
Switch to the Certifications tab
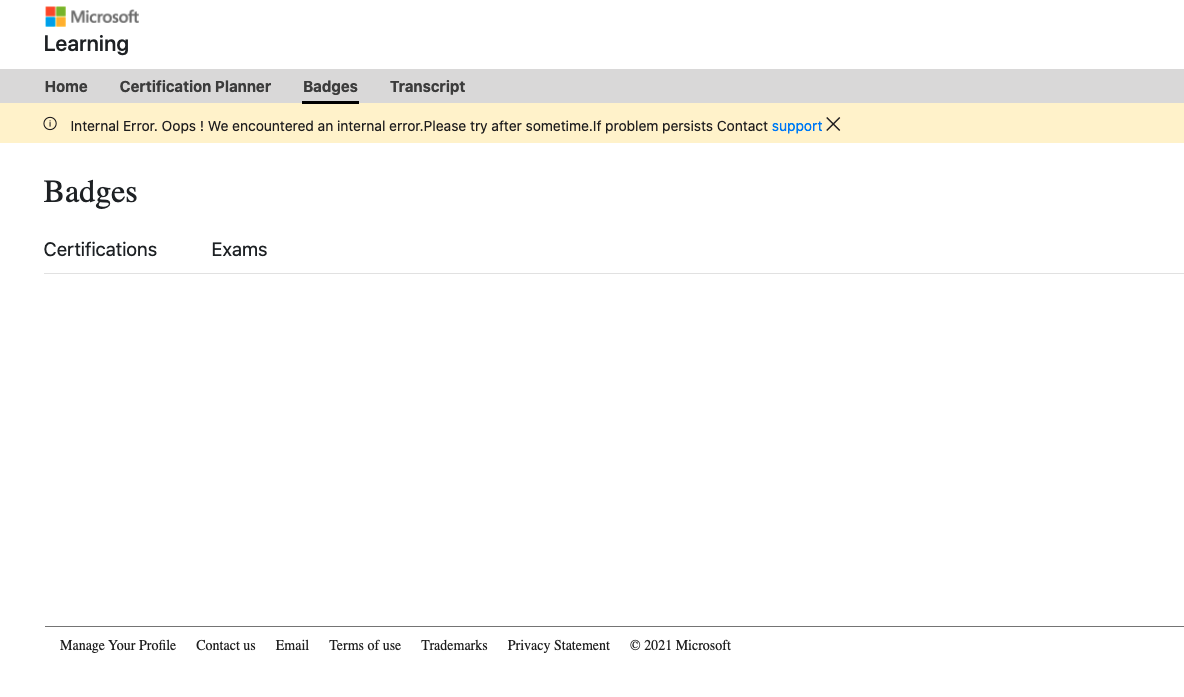point(100,250)
